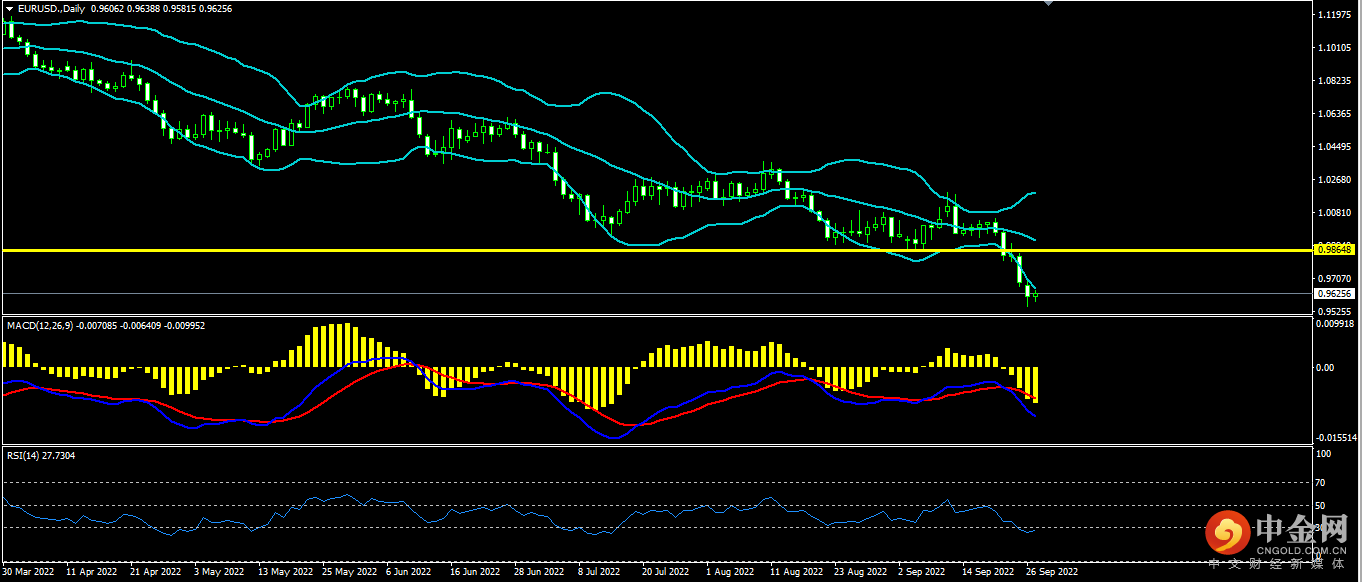Click the MACD 0.00 axis level label
The width and height of the screenshot is (1362, 582).
pyautogui.click(x=1326, y=368)
